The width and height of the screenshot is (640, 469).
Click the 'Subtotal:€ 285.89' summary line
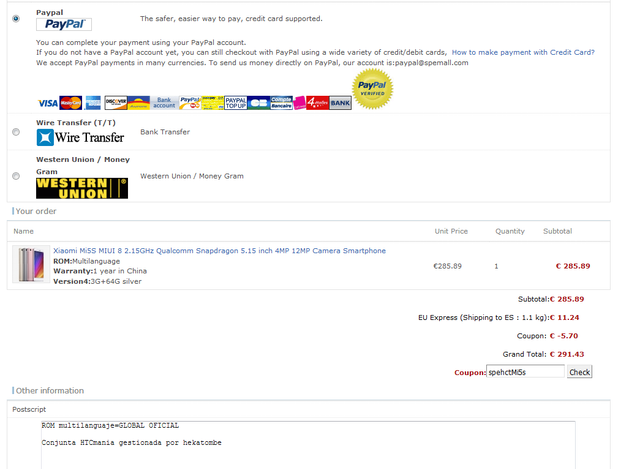point(551,299)
